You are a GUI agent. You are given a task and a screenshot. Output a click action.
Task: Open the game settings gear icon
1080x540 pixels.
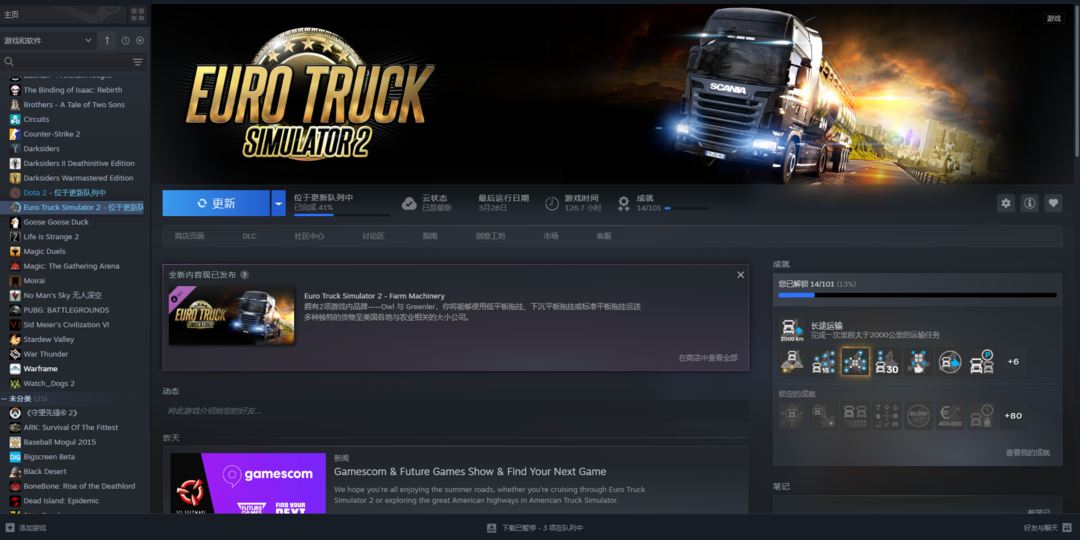coord(1006,203)
